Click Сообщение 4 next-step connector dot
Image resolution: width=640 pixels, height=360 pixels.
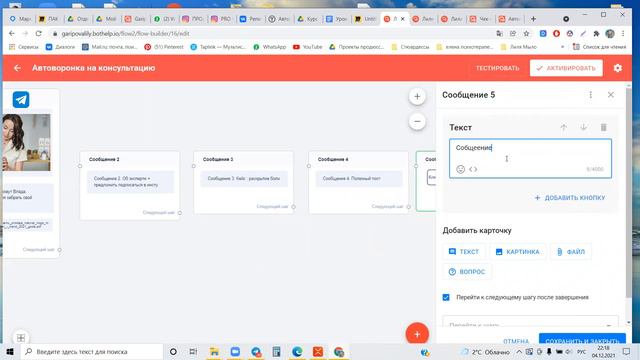409,207
